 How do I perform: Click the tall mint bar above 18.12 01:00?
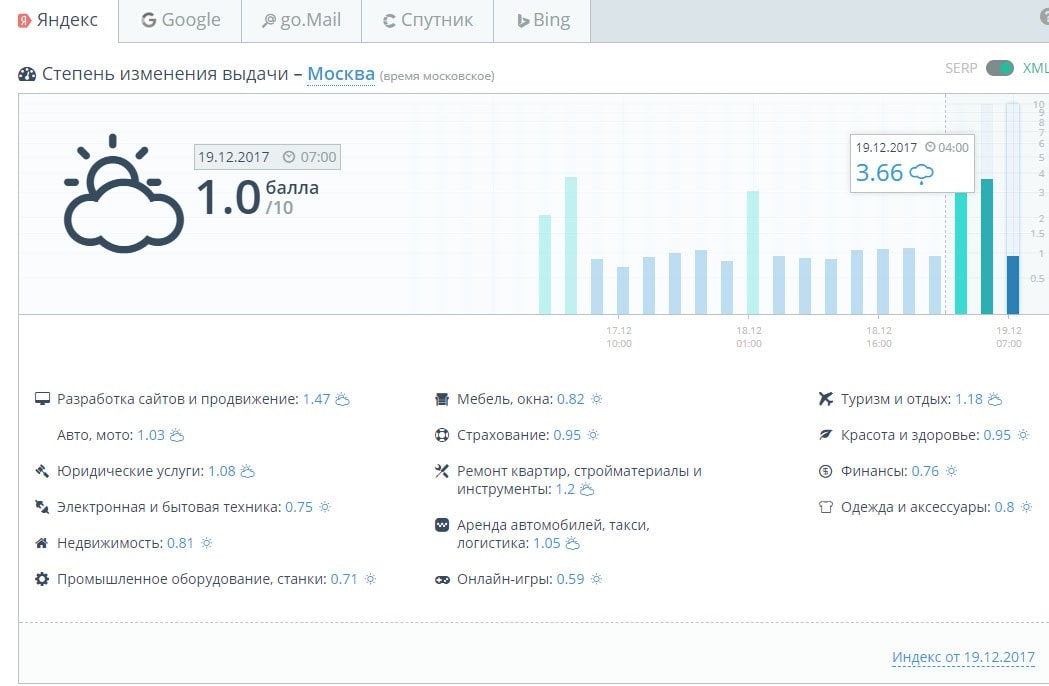pos(753,252)
